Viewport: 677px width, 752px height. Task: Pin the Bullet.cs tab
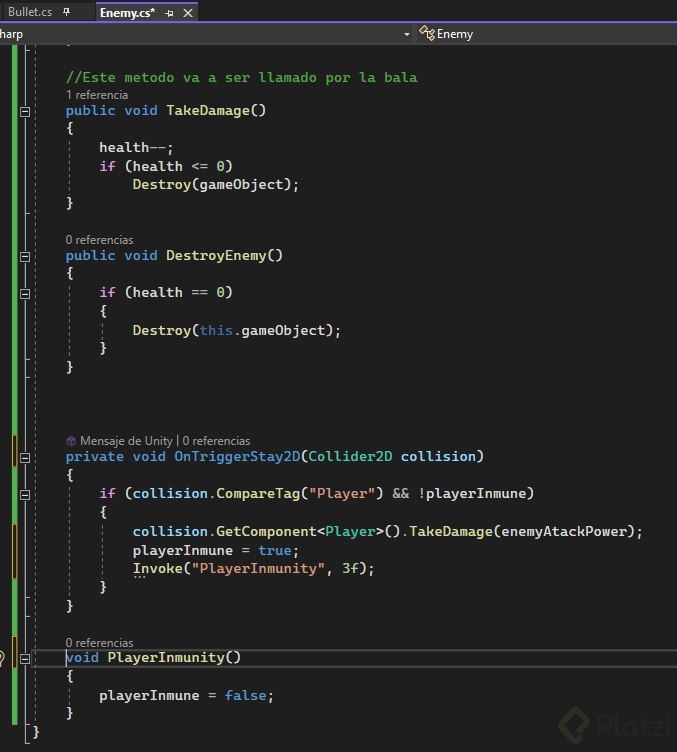click(x=67, y=12)
